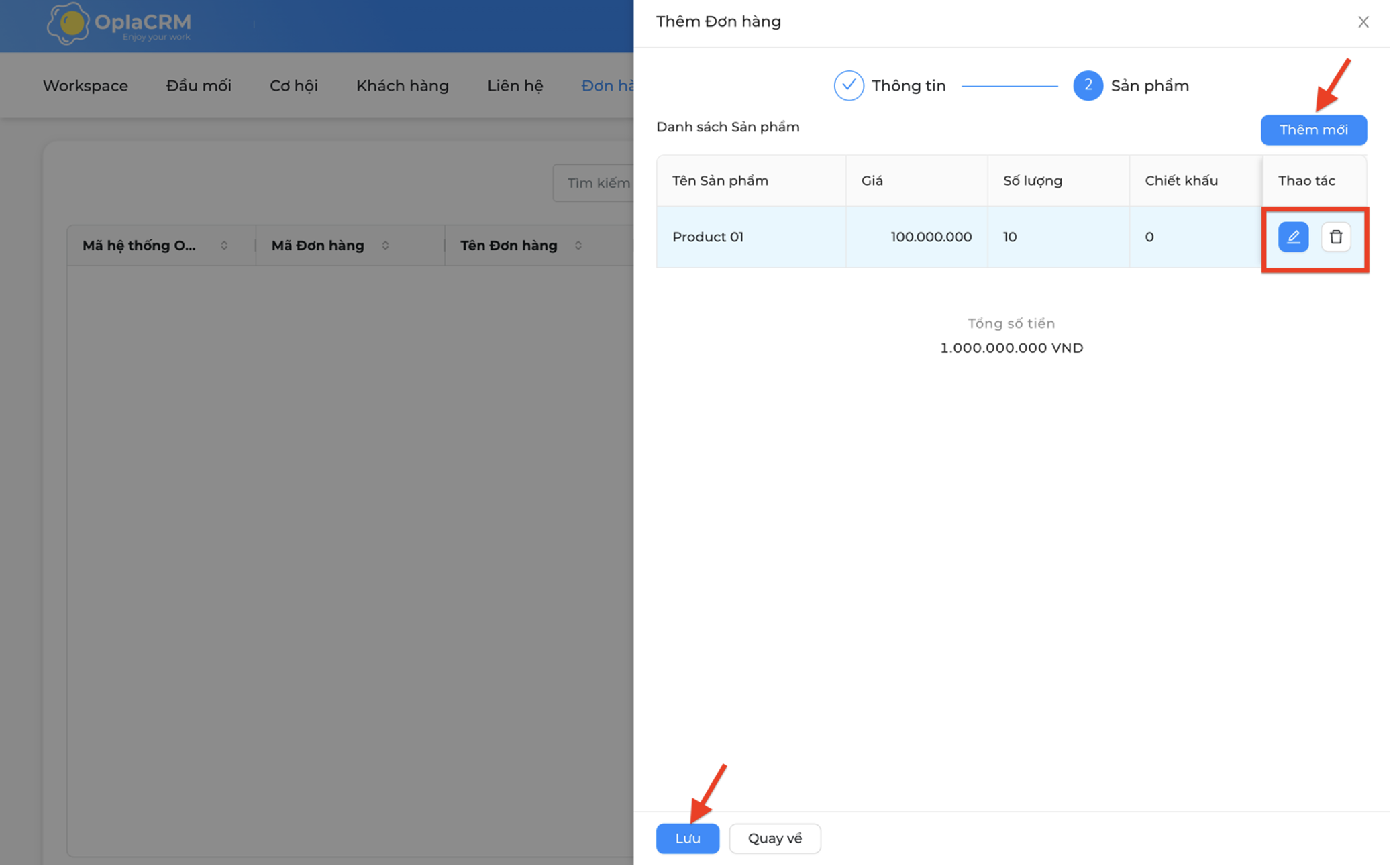Switch to Đầu mối section

[x=199, y=86]
